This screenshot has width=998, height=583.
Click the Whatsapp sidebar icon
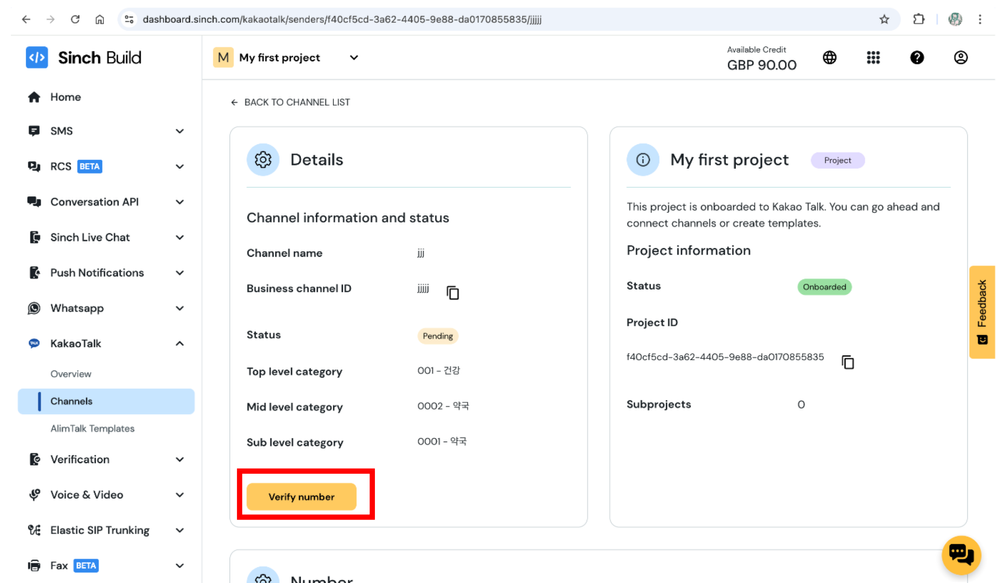coord(34,308)
